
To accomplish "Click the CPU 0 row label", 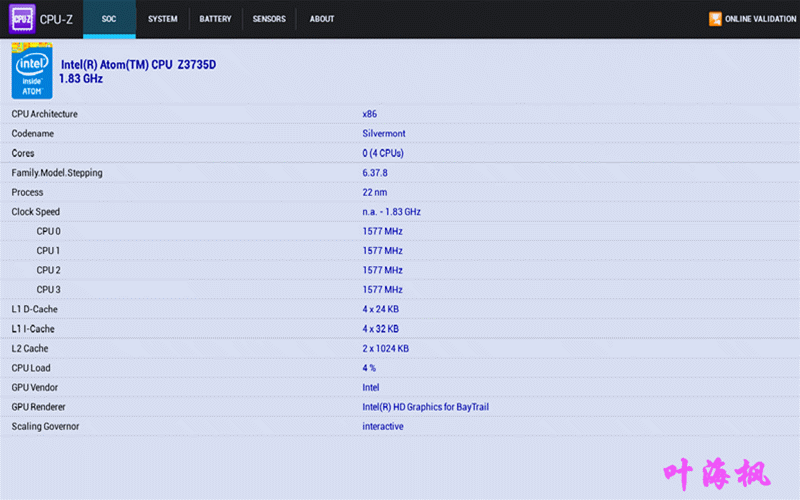I will point(48,231).
